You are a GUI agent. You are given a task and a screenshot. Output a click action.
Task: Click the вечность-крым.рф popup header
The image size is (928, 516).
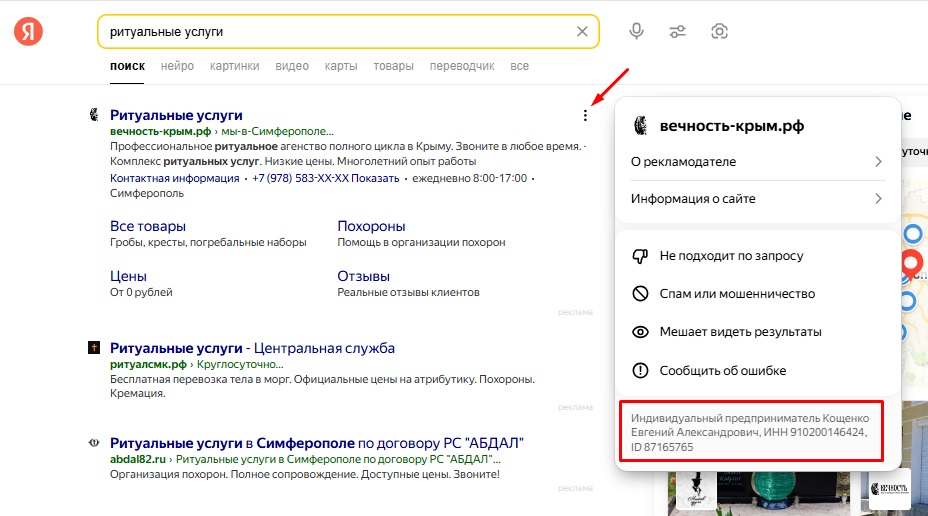pos(732,125)
